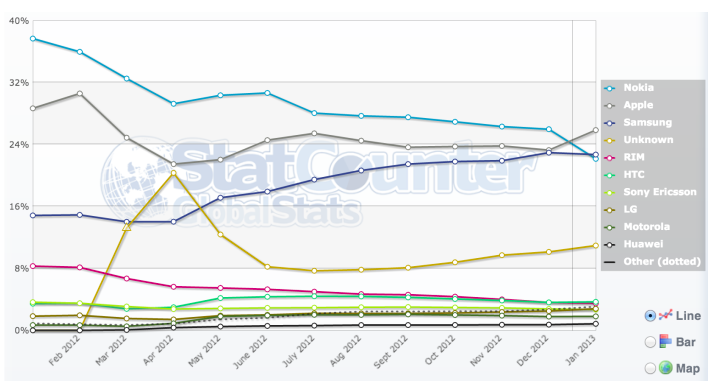Click the Nokia legend marker
716x390 pixels.
coord(610,88)
